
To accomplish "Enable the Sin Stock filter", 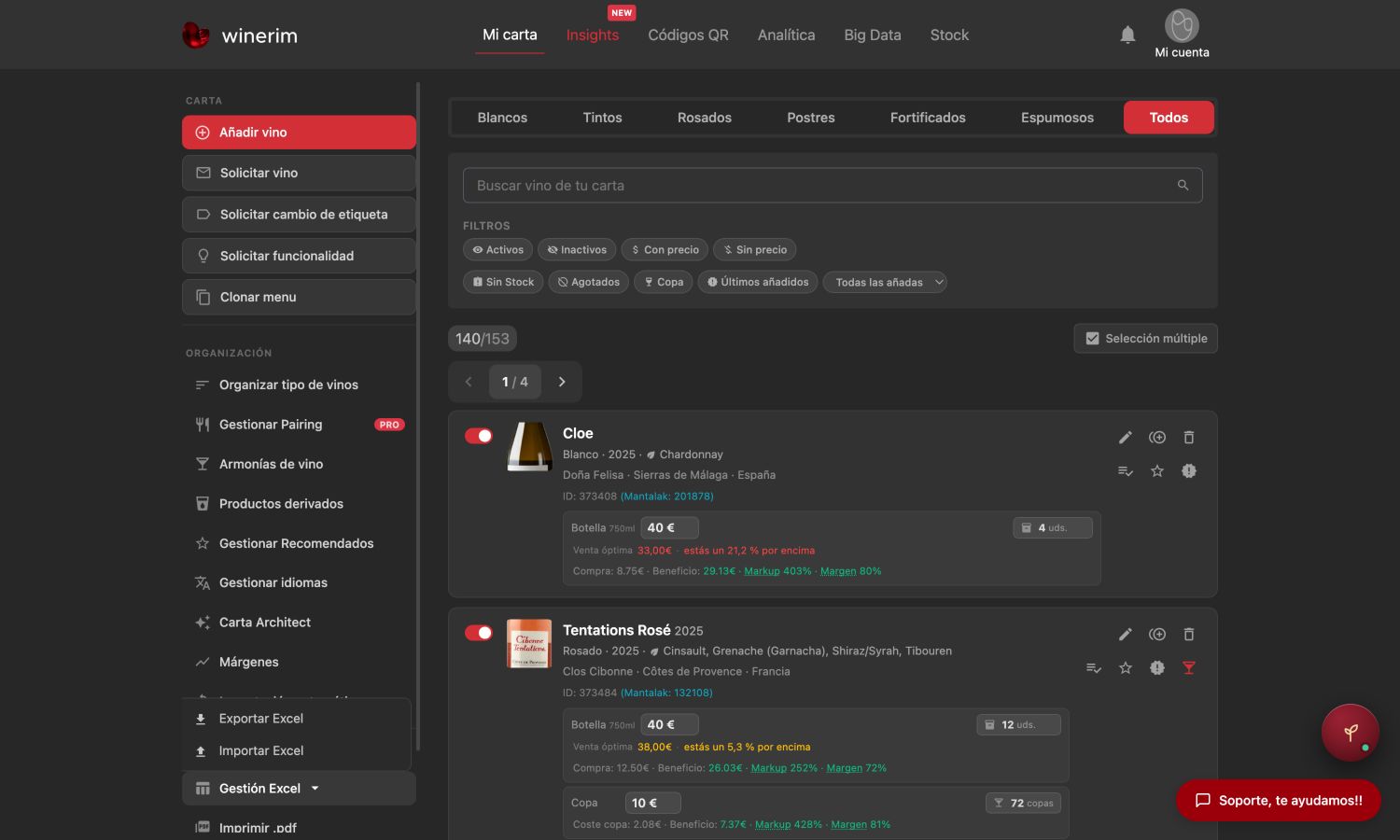I will coord(504,282).
